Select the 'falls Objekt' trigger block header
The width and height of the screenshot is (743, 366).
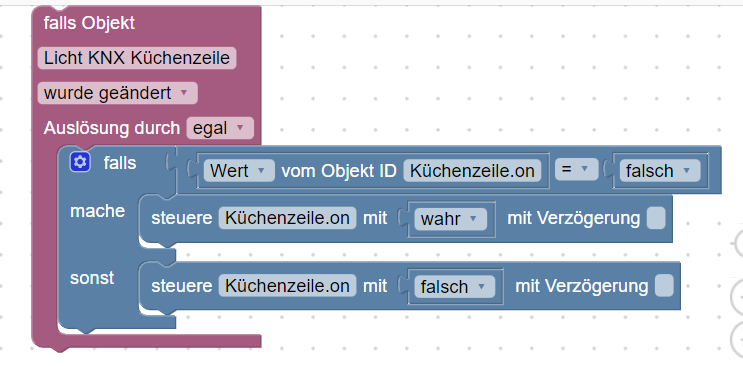tap(89, 23)
